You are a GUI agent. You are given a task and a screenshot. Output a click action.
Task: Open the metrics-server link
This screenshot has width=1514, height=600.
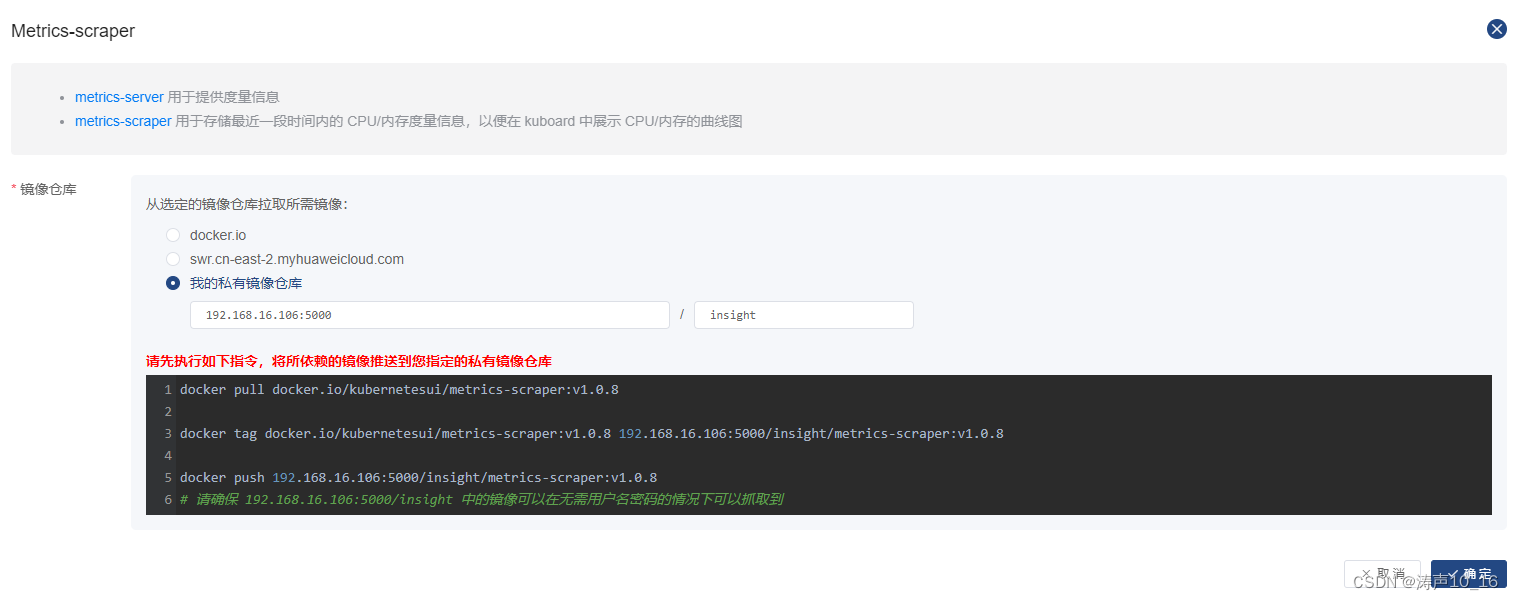(x=119, y=97)
